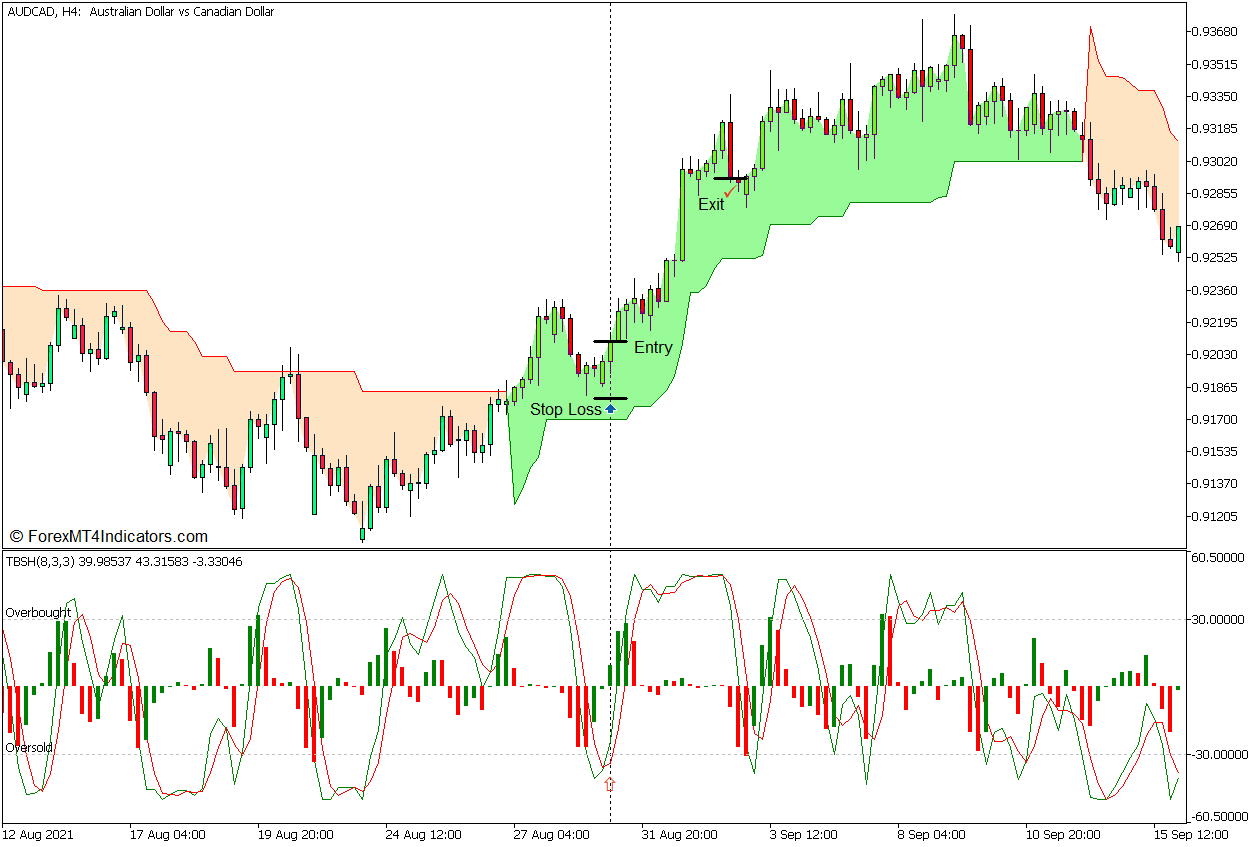Click the 0.93680 value on the price scale
Screen dimensions: 1256x847
[x=1213, y=29]
